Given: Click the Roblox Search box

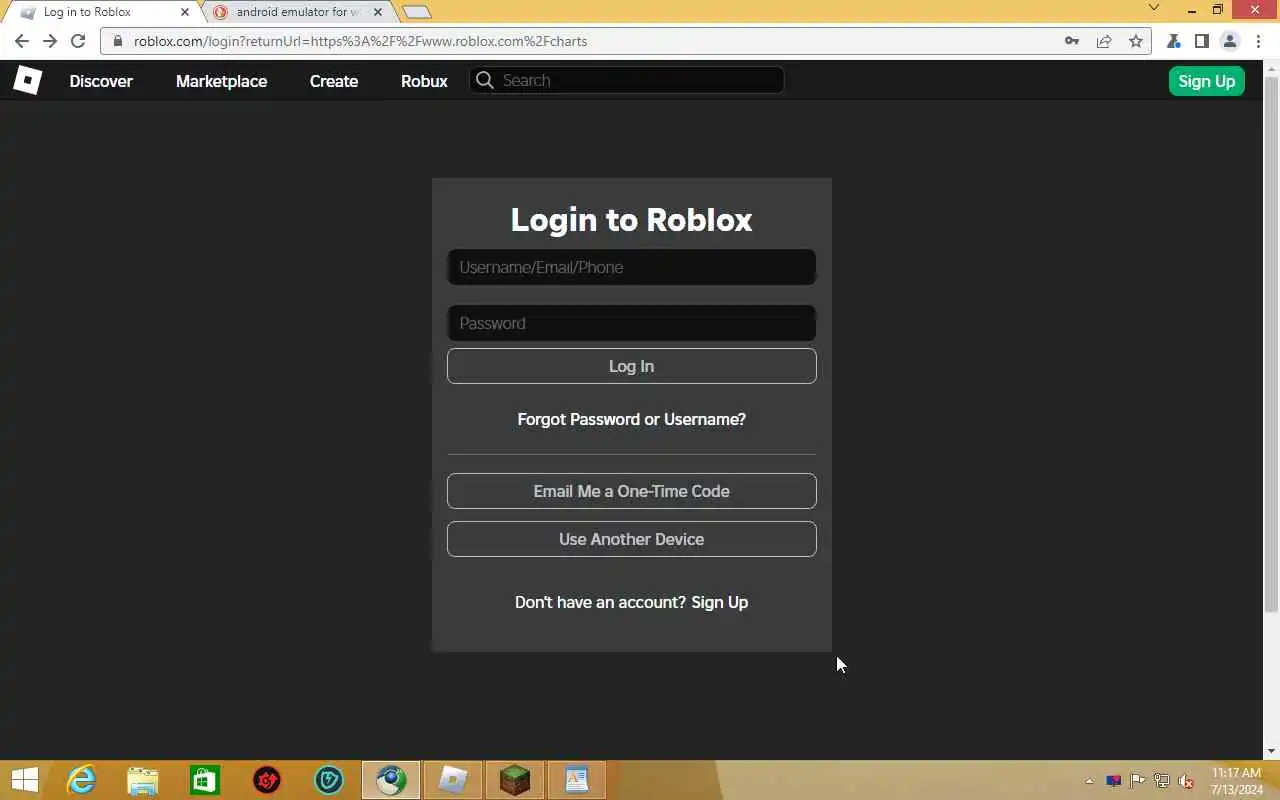Looking at the screenshot, I should click(x=627, y=80).
